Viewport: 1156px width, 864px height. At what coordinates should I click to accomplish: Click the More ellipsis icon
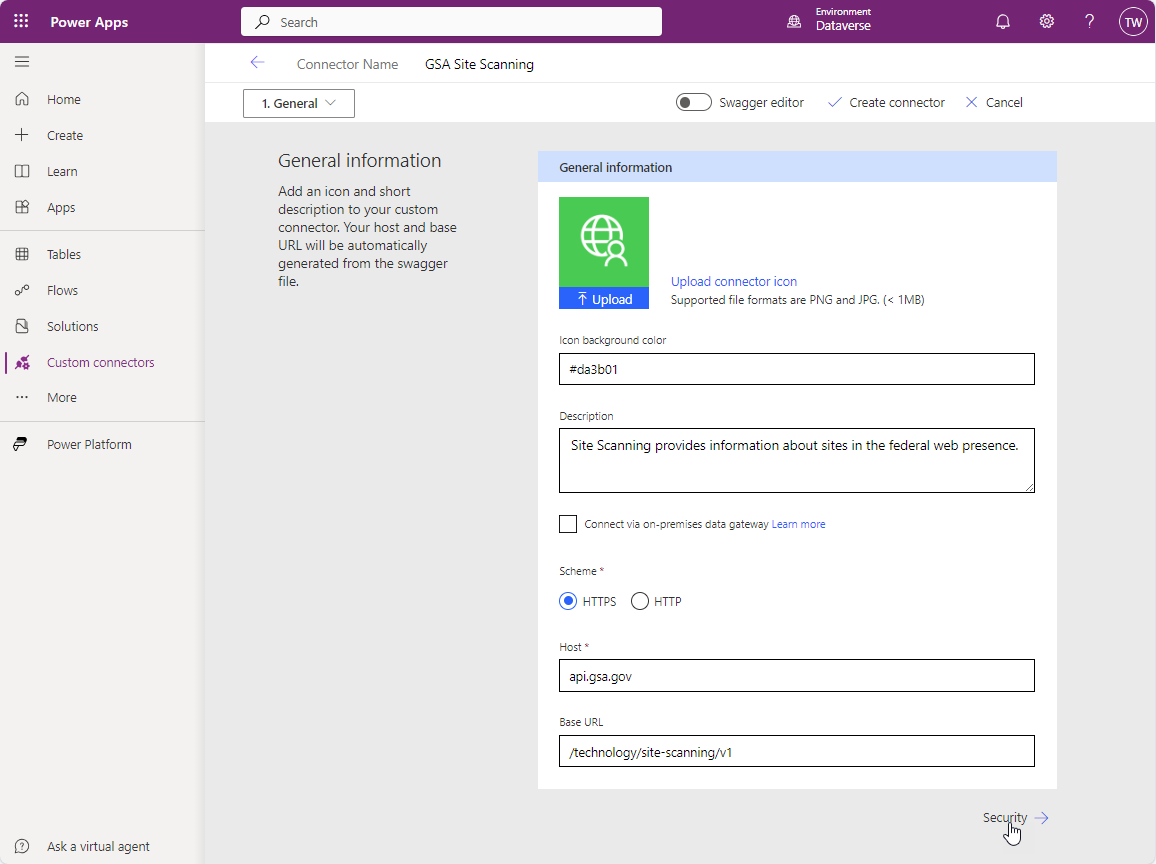click(22, 397)
